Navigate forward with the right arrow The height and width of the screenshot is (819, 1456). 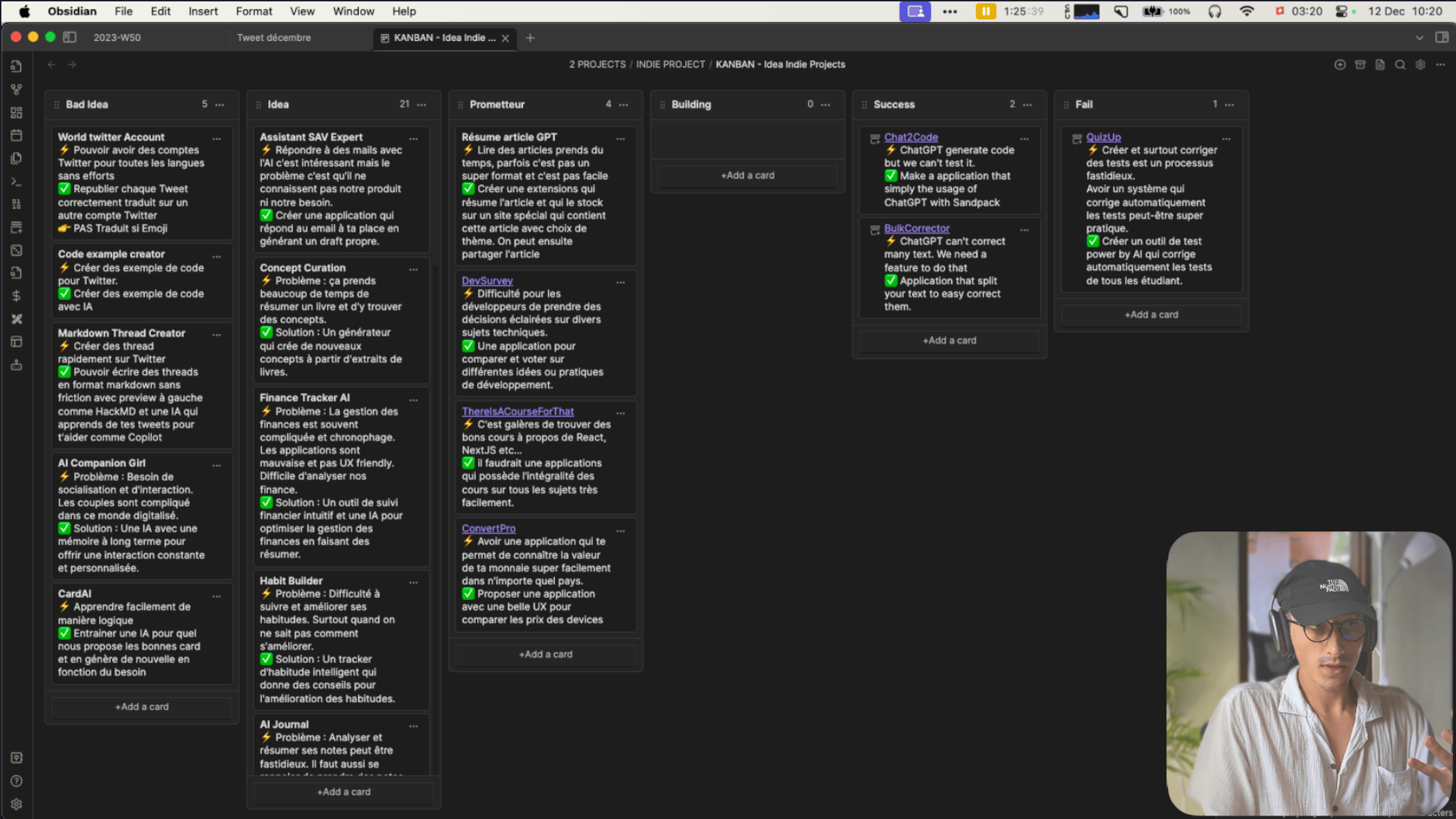click(x=72, y=64)
